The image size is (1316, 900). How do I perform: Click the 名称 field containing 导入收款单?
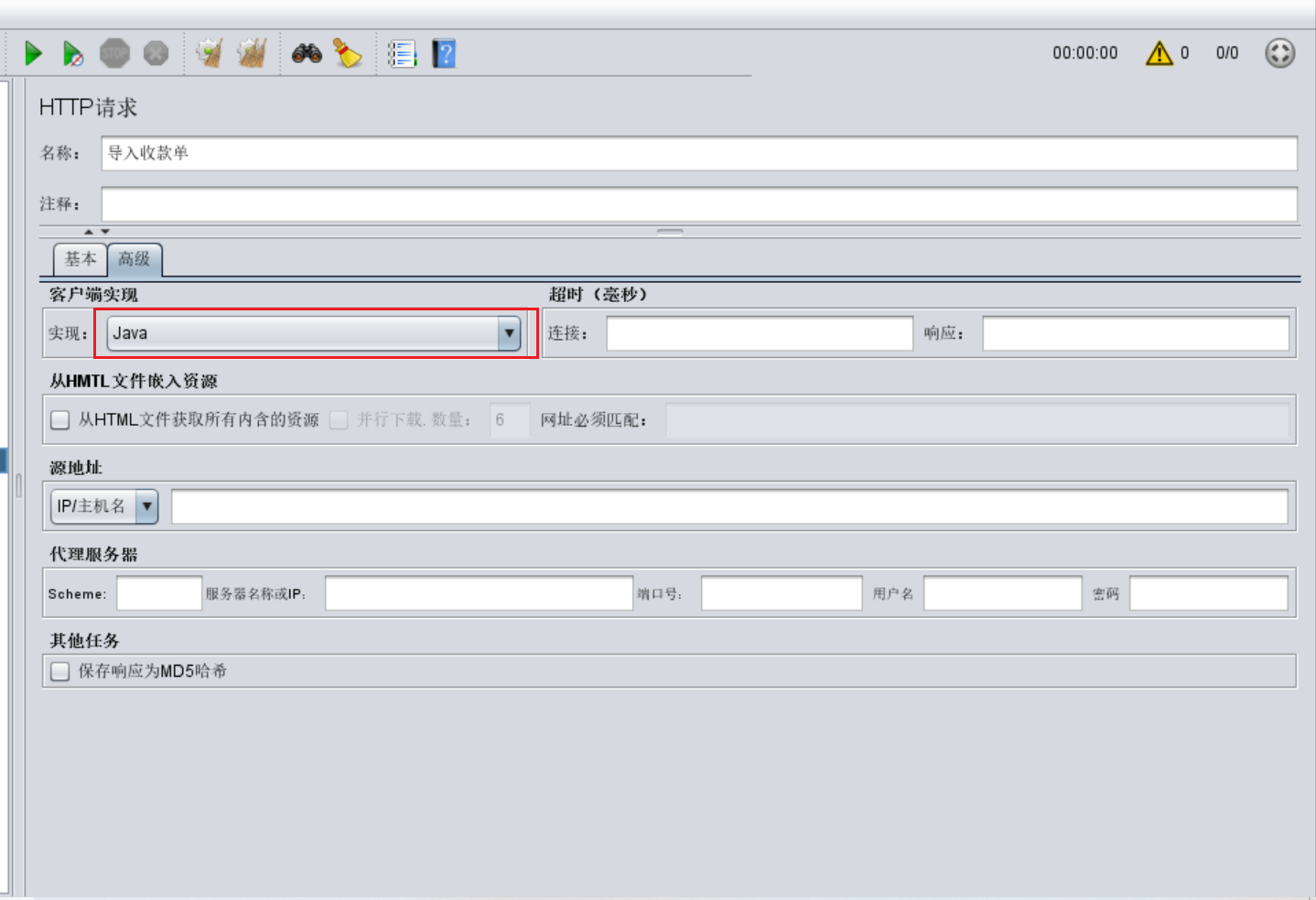[699, 153]
